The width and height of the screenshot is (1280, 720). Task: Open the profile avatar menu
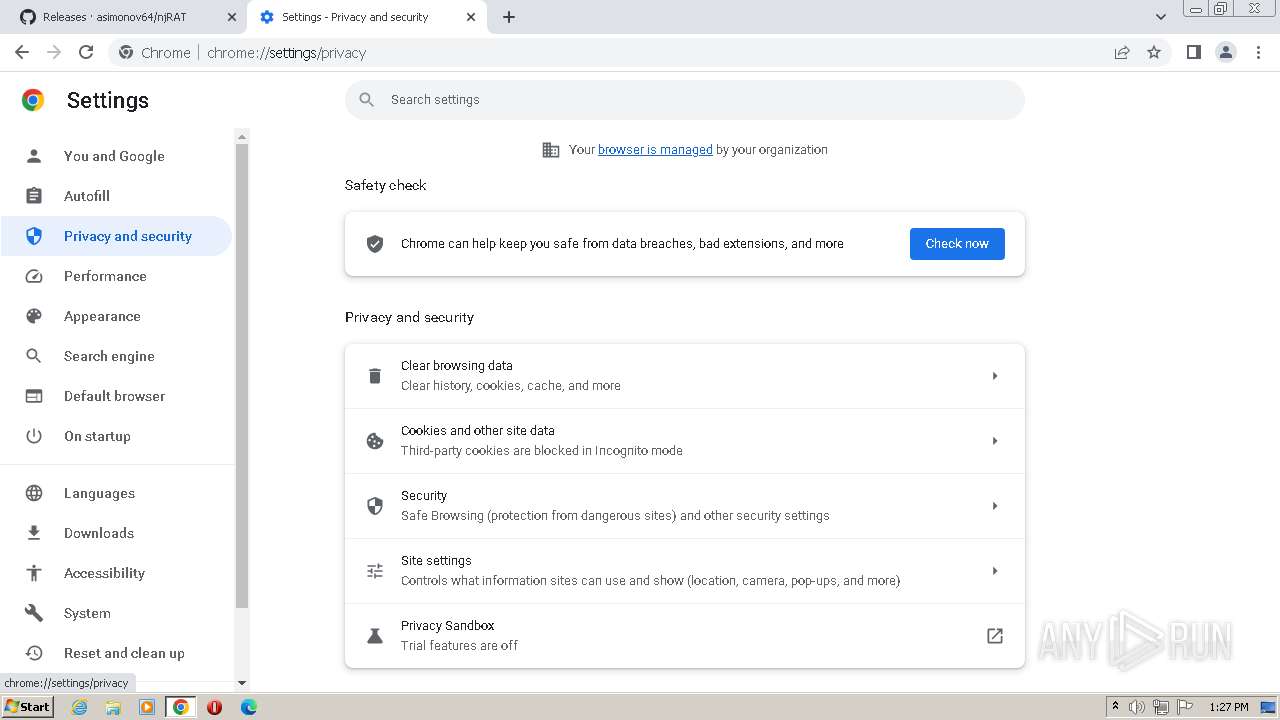click(x=1226, y=52)
